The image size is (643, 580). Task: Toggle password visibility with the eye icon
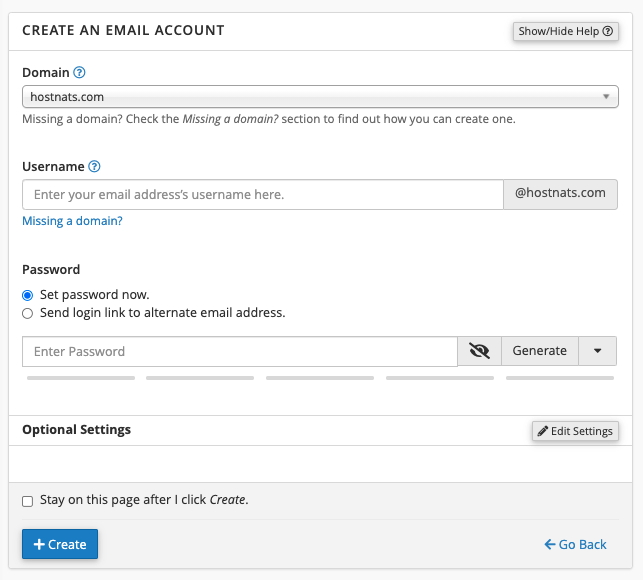pos(479,351)
